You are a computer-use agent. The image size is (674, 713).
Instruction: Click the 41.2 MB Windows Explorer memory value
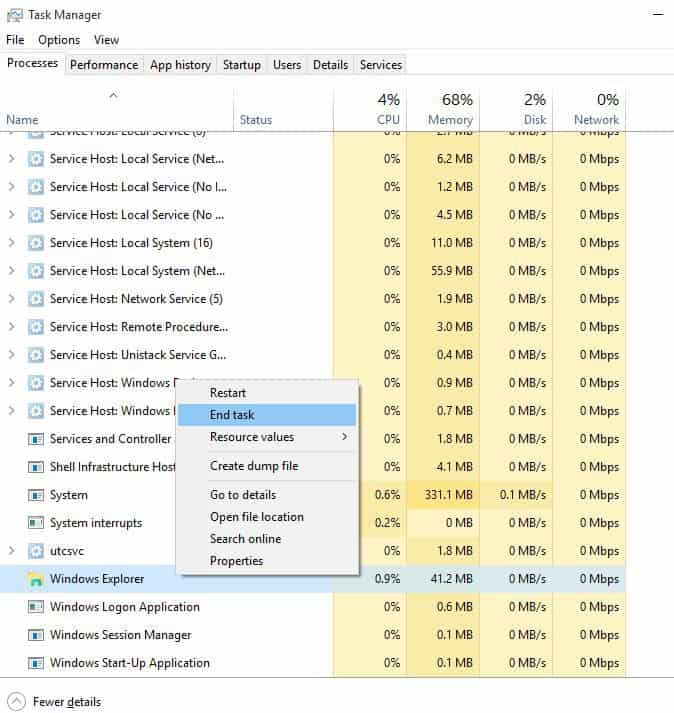(x=452, y=579)
